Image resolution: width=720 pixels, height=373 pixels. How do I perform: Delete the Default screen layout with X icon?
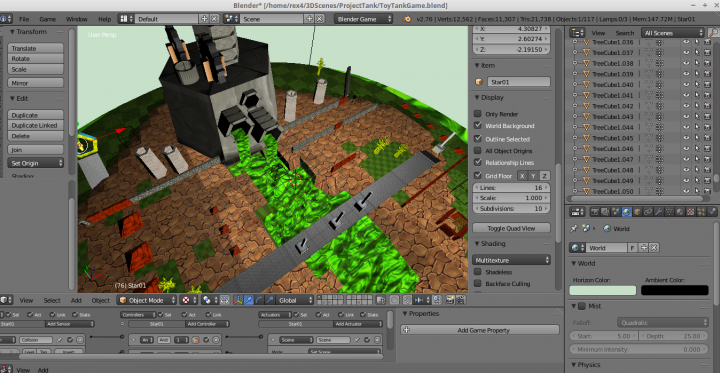[x=214, y=19]
